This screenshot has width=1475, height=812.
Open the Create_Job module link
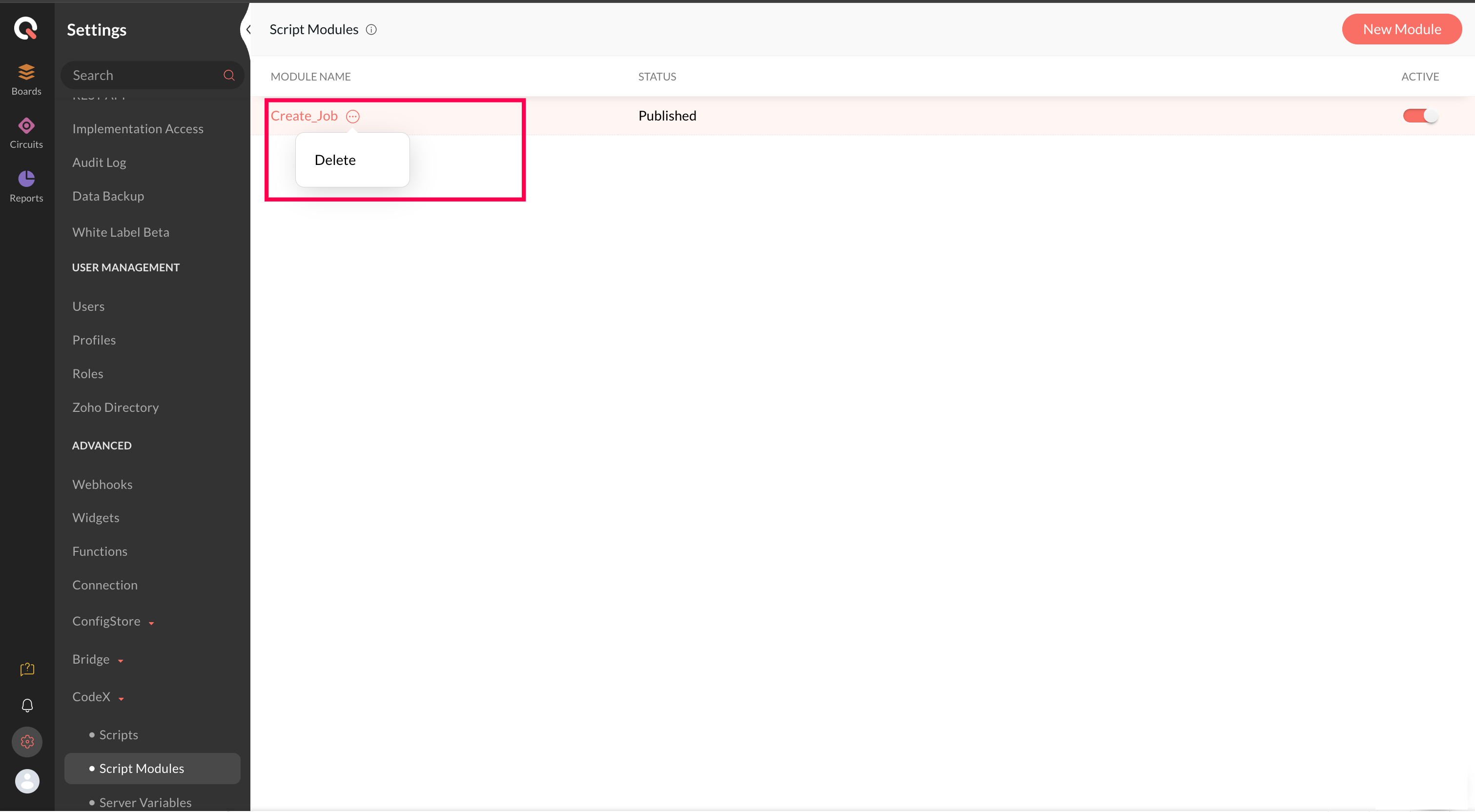coord(304,116)
